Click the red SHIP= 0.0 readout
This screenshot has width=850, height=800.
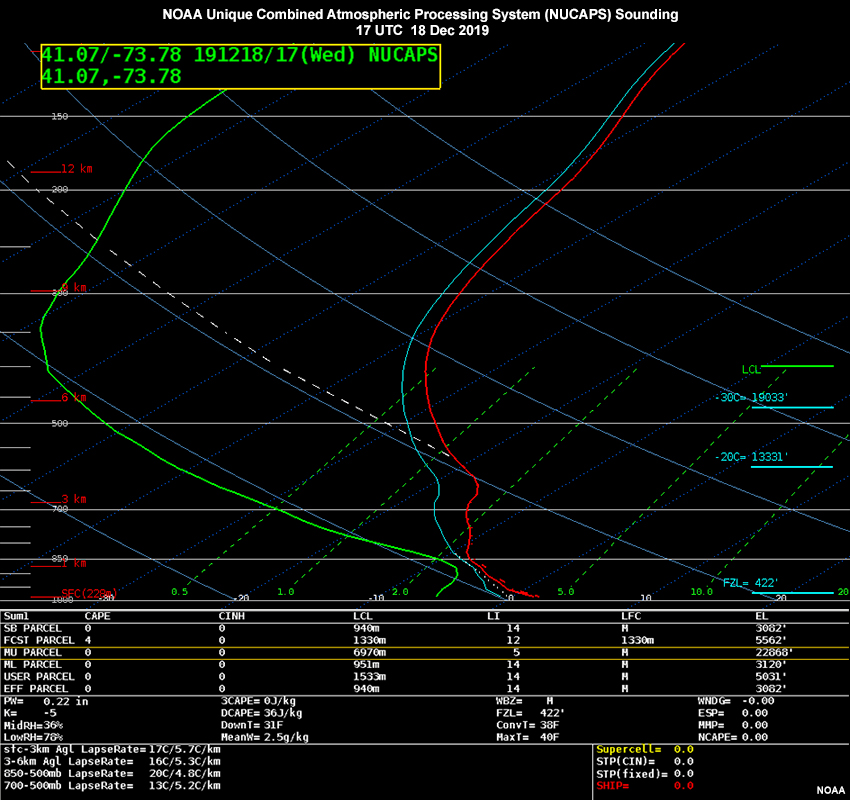pyautogui.click(x=647, y=786)
